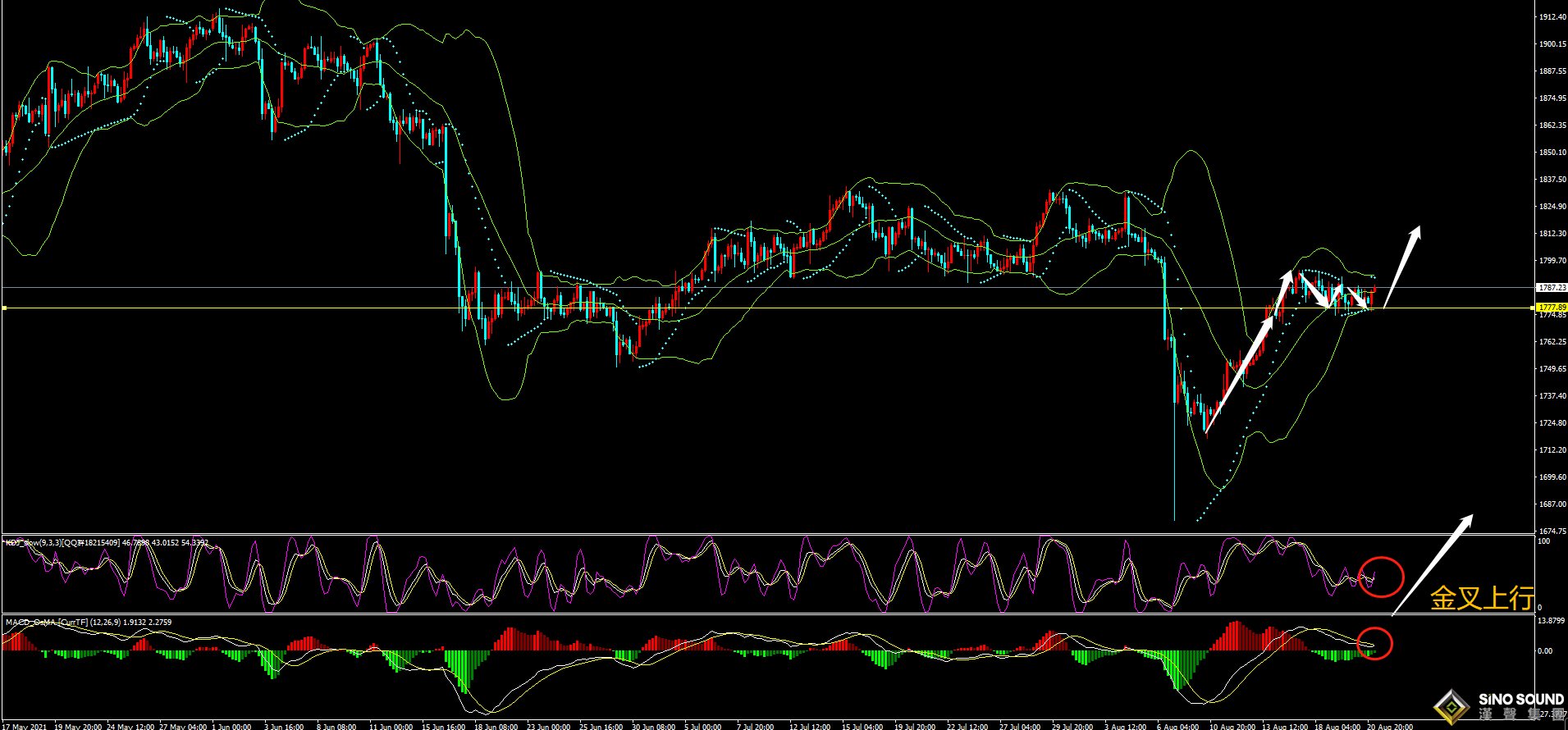This screenshot has height=730, width=1568.
Task: Click the 20 Aug 20:00 time label
Action: pos(1389,726)
